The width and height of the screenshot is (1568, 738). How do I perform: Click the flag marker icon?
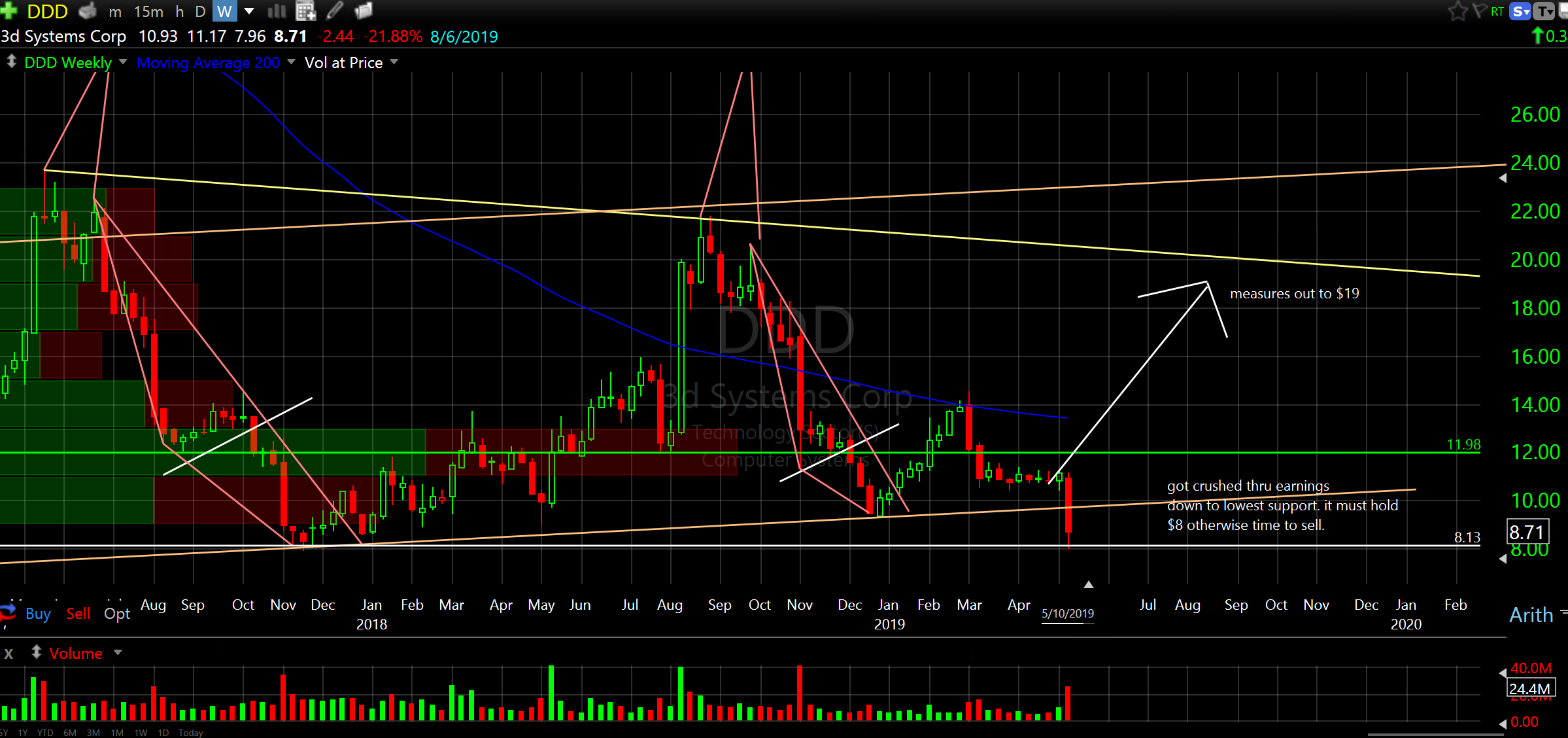(x=1479, y=11)
